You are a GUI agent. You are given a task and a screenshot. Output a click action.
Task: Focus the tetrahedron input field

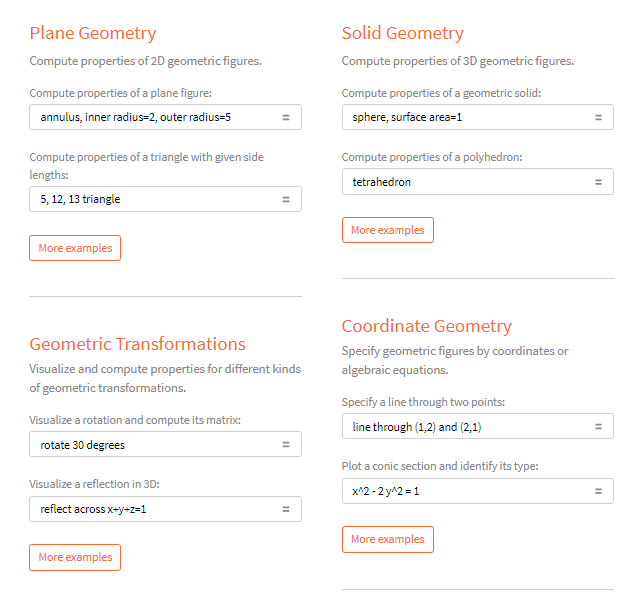tap(478, 182)
